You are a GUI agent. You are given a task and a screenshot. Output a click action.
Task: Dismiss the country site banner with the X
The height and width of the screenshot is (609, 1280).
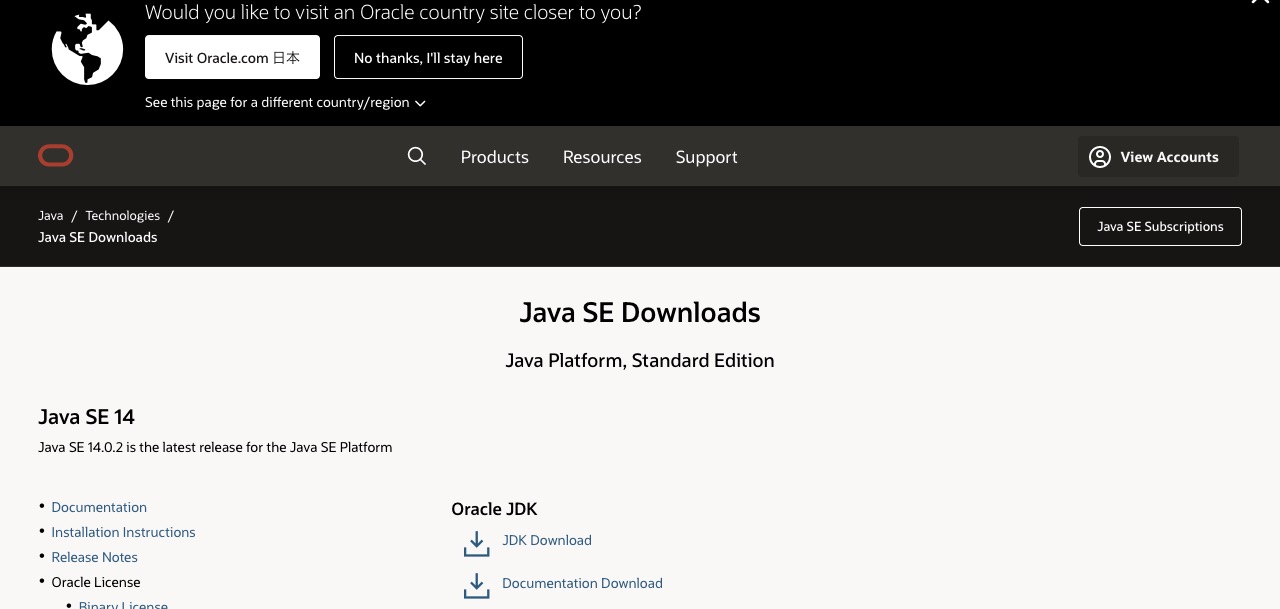[1260, 3]
